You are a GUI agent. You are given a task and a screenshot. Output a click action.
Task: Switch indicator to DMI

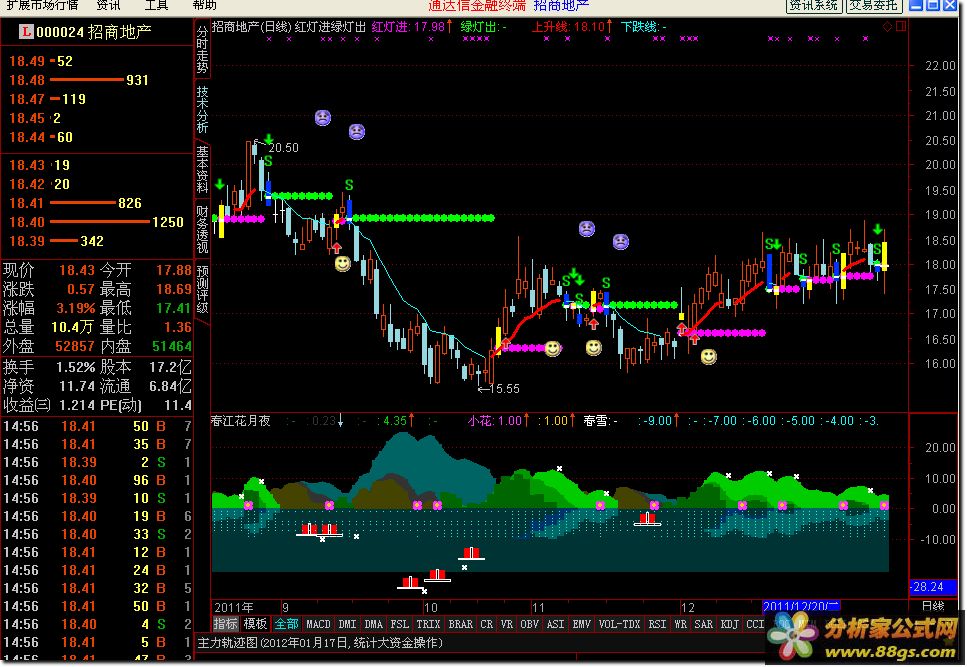(347, 624)
